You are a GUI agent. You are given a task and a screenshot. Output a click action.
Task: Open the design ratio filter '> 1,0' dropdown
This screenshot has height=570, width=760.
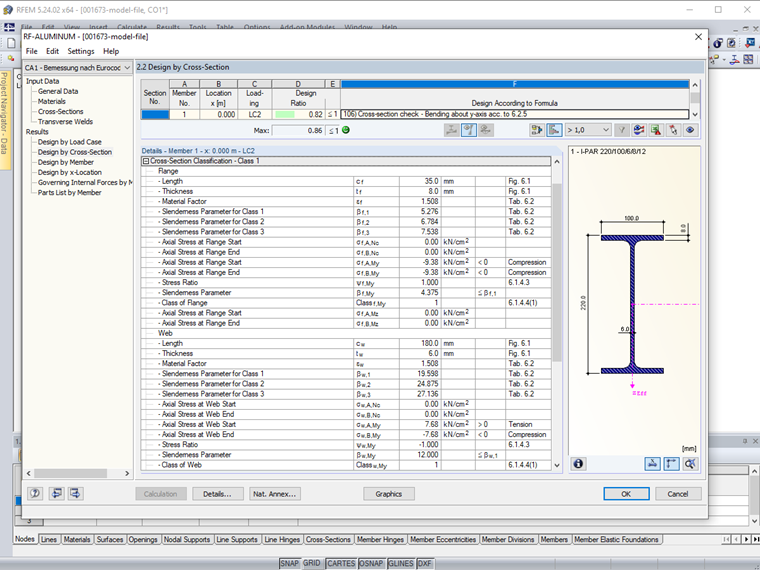(x=604, y=130)
